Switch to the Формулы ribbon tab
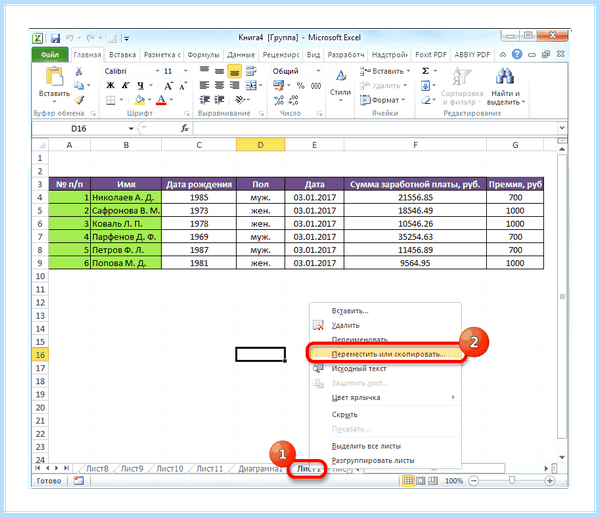 tap(203, 55)
